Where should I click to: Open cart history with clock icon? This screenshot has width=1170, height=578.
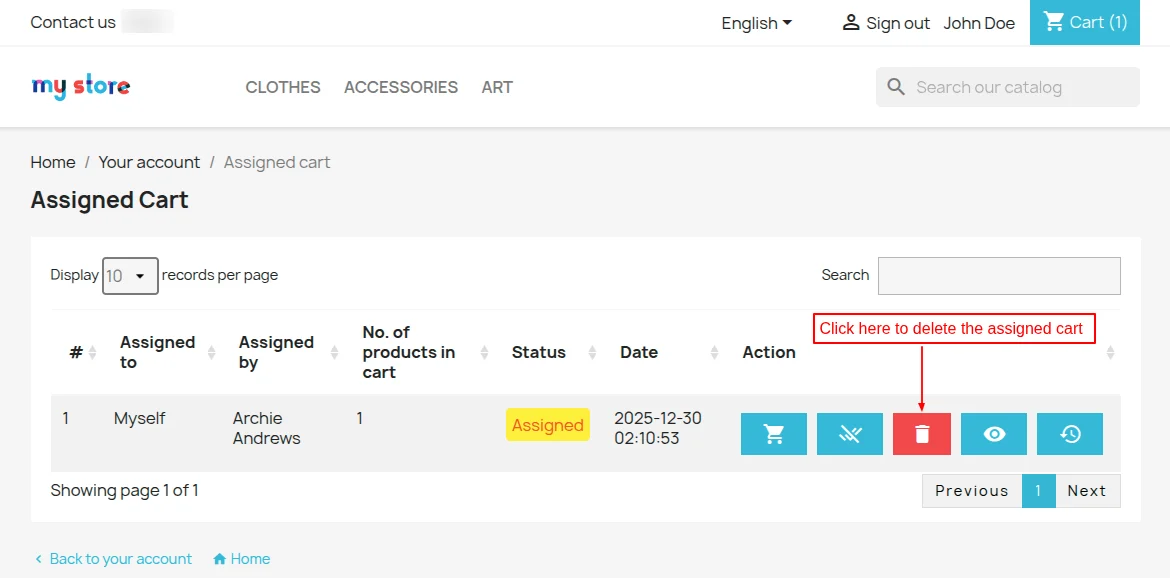tap(1069, 434)
